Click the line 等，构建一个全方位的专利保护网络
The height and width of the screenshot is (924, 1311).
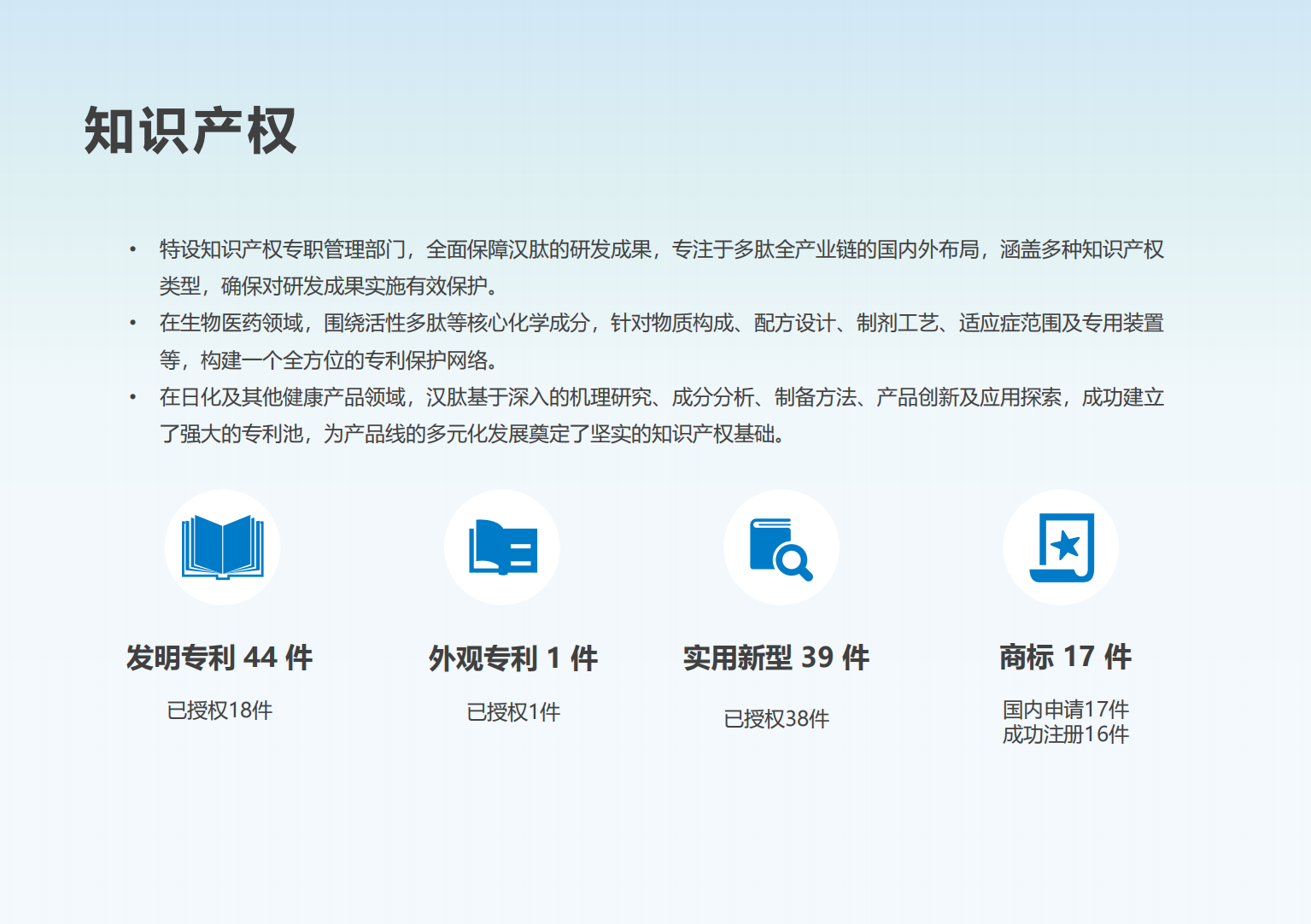pos(330,360)
